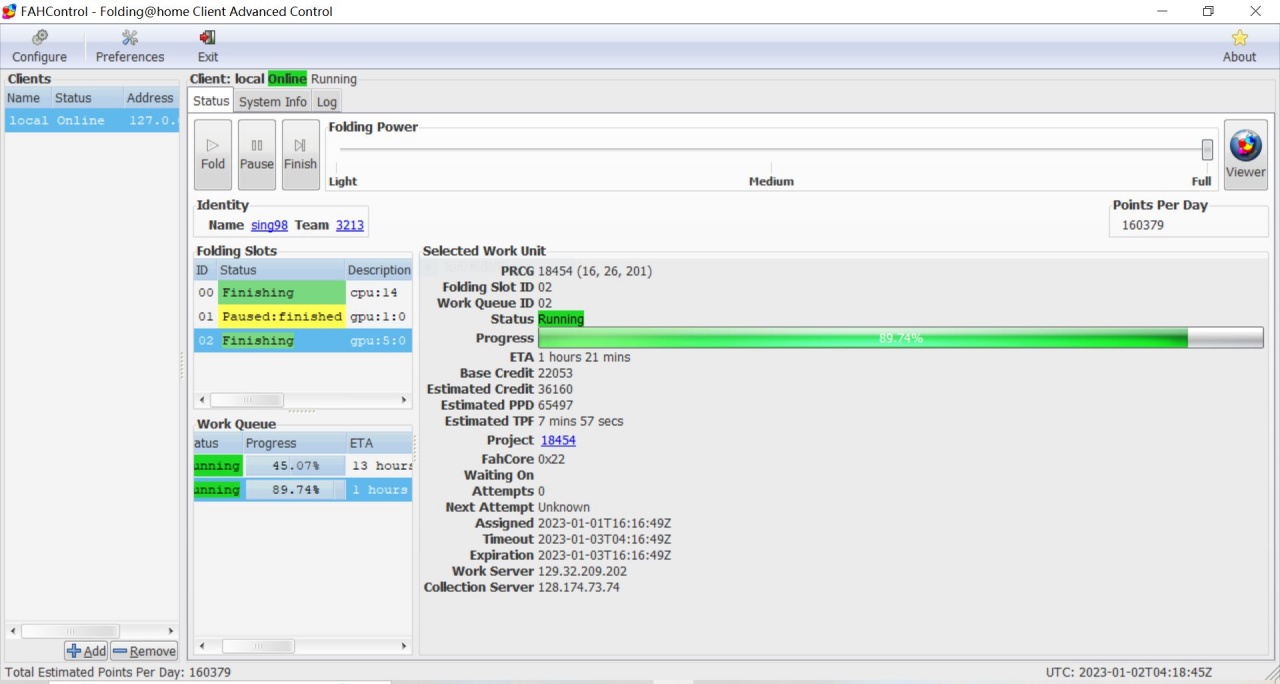This screenshot has height=684, width=1280.
Task: Select work queue row at 45.07%
Action: pos(302,466)
